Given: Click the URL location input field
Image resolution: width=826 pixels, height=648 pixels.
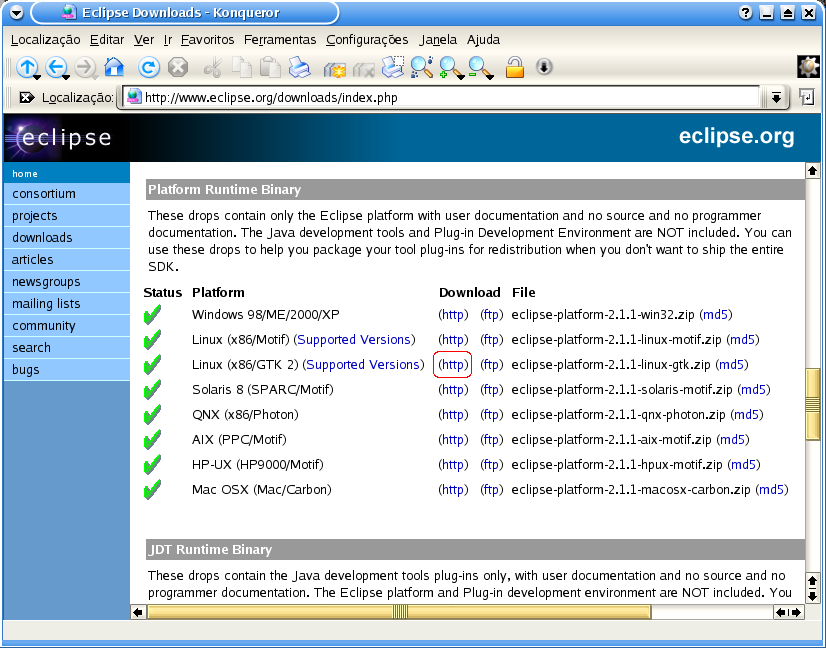Looking at the screenshot, I should coord(441,97).
